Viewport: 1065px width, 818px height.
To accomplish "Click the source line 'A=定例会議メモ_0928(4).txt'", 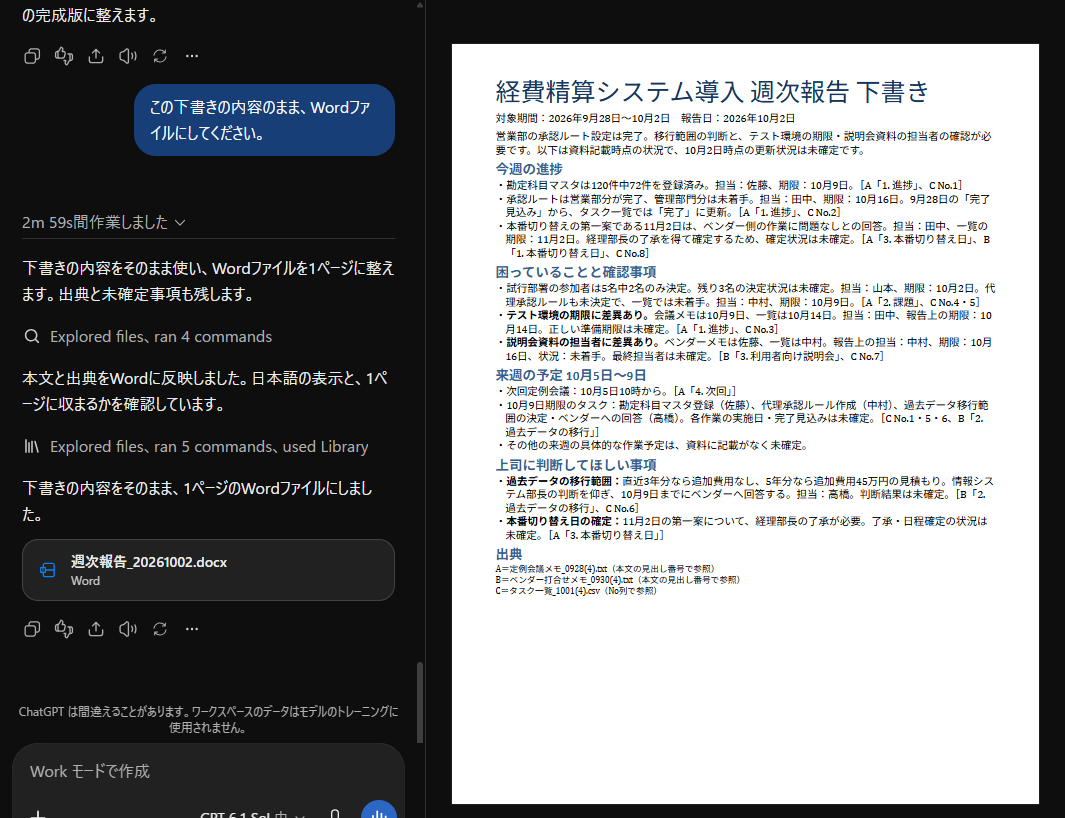I will [x=551, y=569].
